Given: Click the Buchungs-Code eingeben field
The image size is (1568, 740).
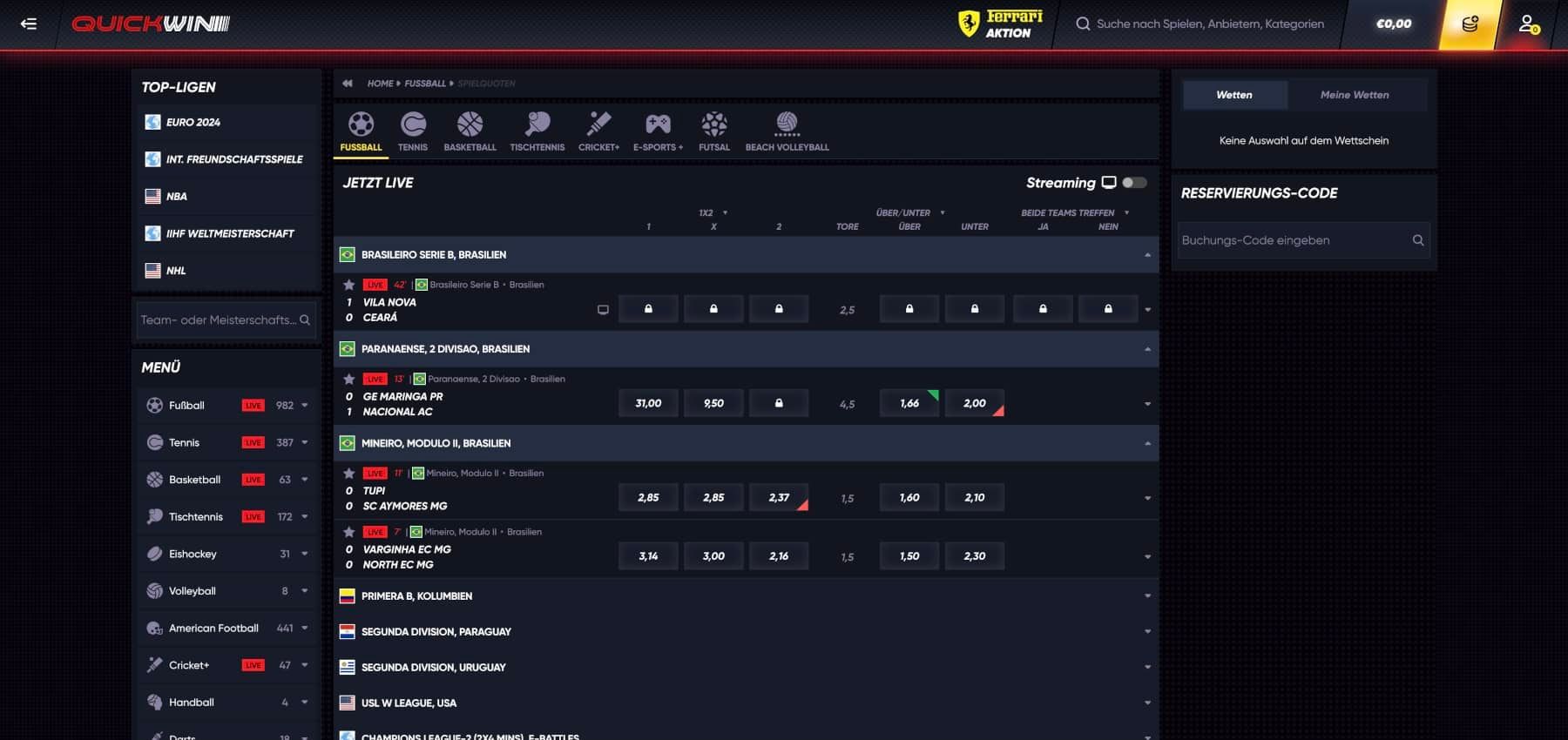Looking at the screenshot, I should [1293, 240].
